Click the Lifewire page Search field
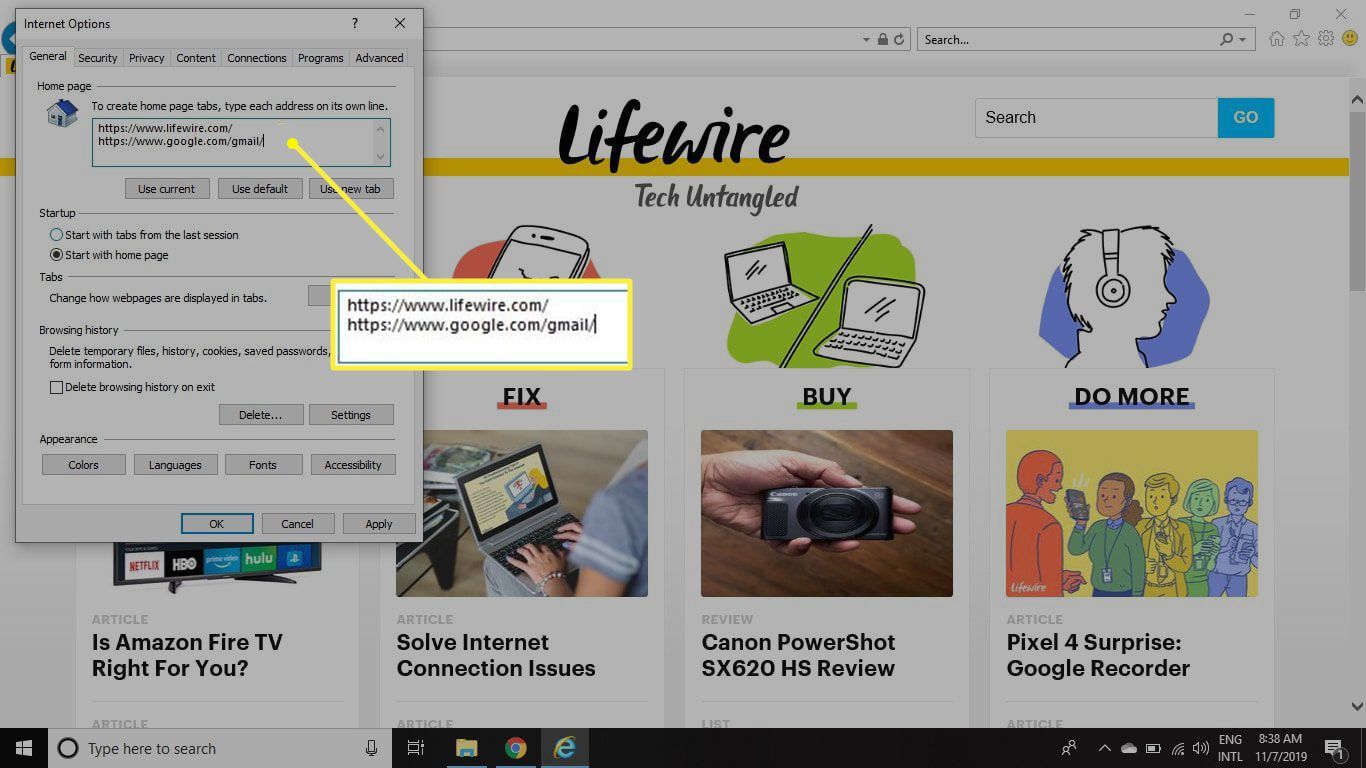Screen dimensions: 1366x768 [1096, 117]
